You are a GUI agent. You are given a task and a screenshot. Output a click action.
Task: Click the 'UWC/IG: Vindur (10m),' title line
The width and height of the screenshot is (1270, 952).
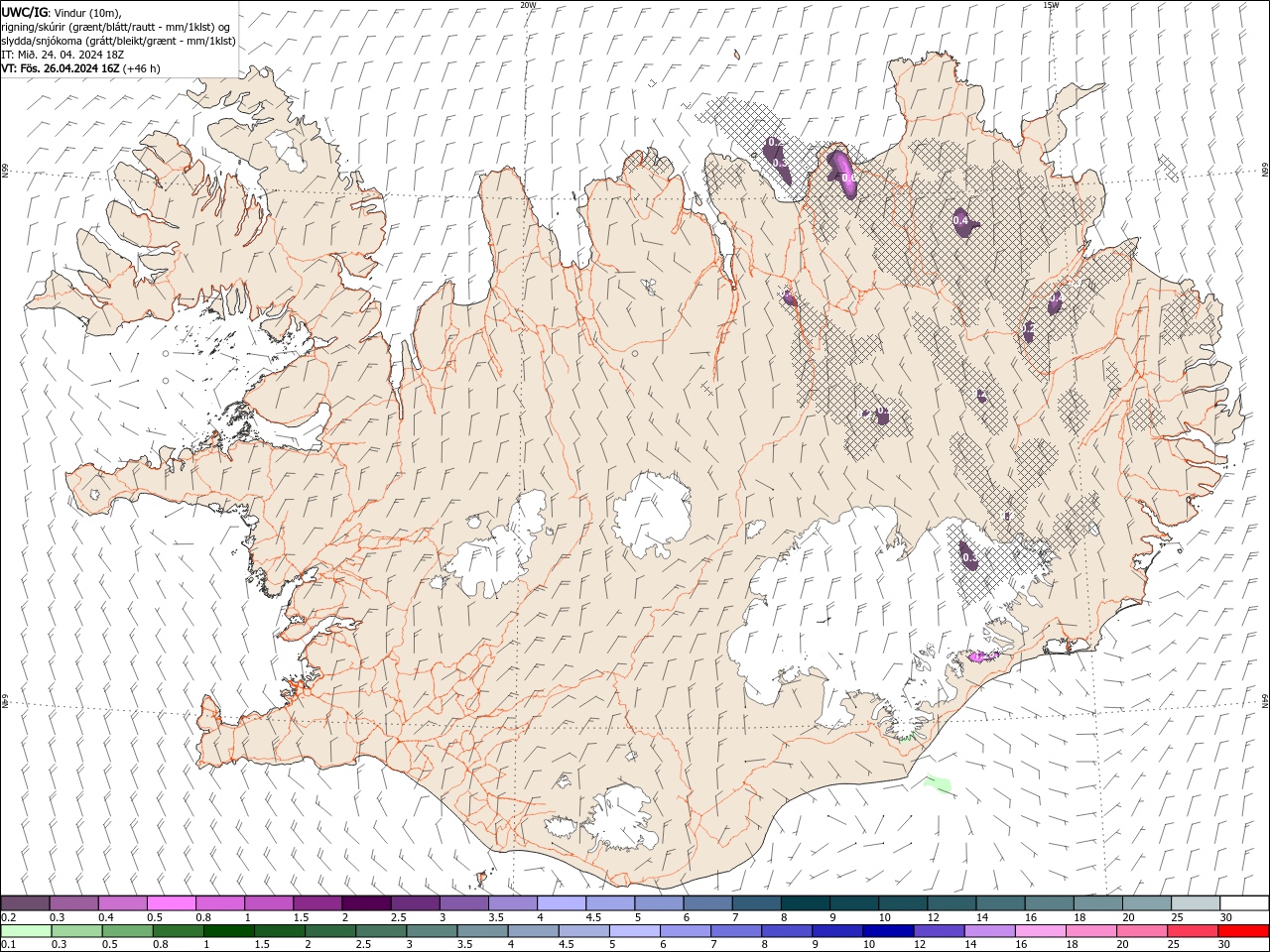click(61, 12)
